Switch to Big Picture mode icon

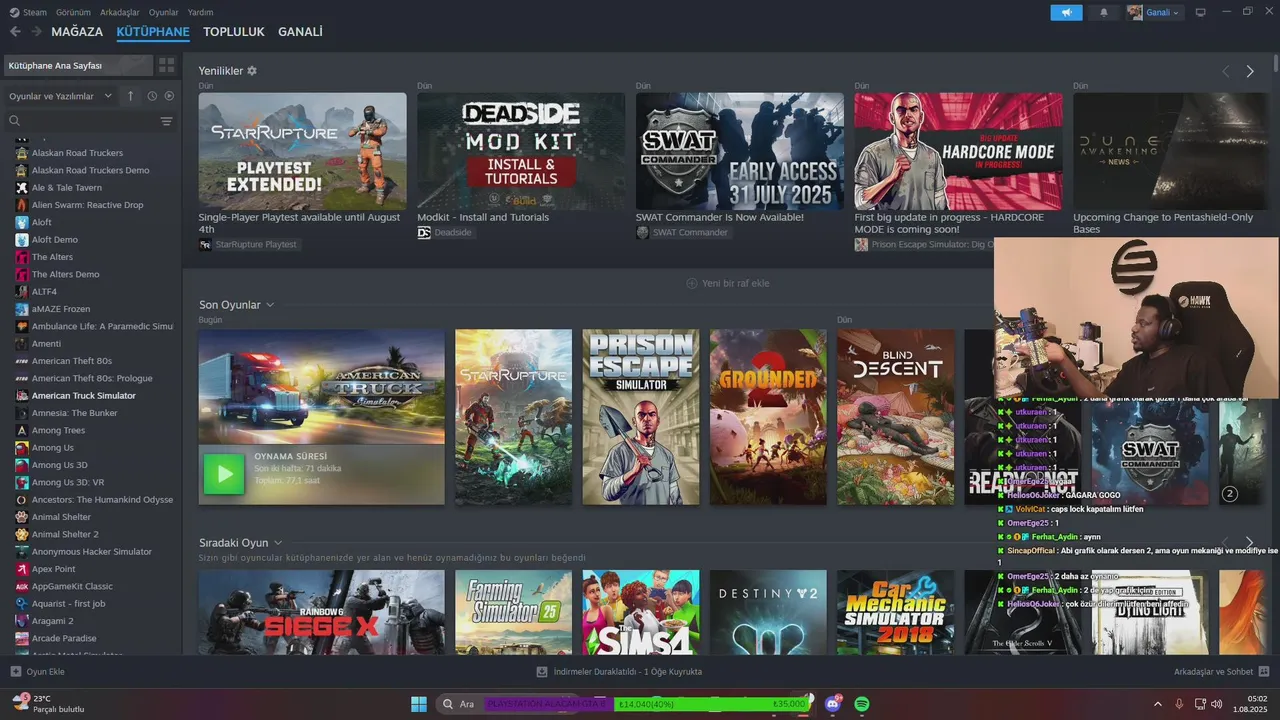(x=1200, y=12)
